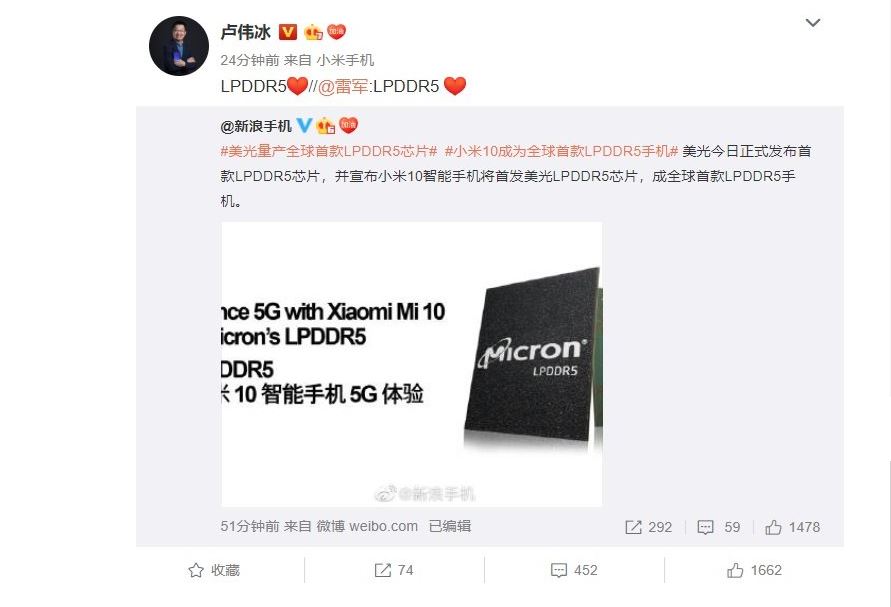Enlarge the Micron LPDDR5 chip image
This screenshot has height=607, width=891.
[x=411, y=364]
